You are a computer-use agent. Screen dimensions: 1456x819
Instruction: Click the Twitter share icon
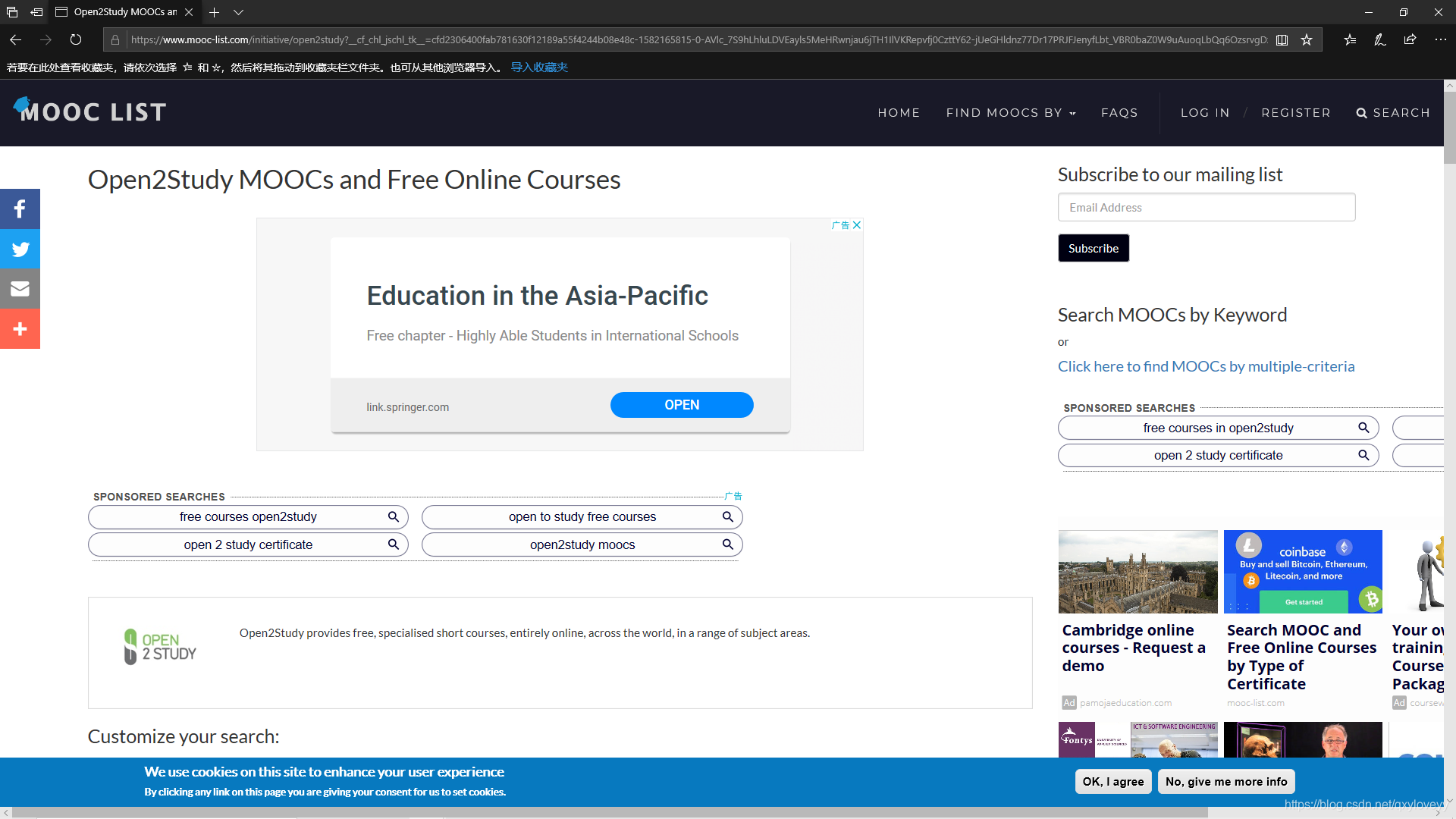(20, 249)
